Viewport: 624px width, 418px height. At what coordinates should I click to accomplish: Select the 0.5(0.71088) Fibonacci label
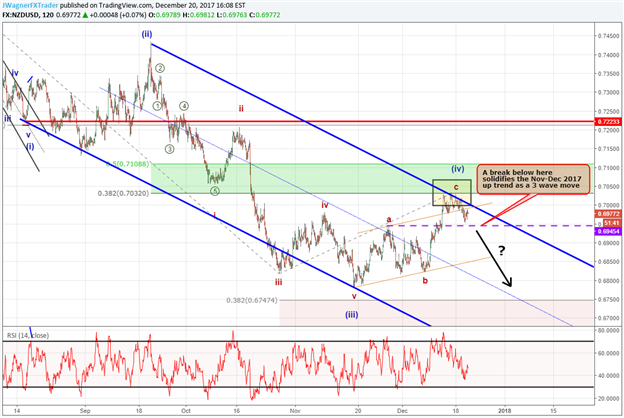(128, 164)
